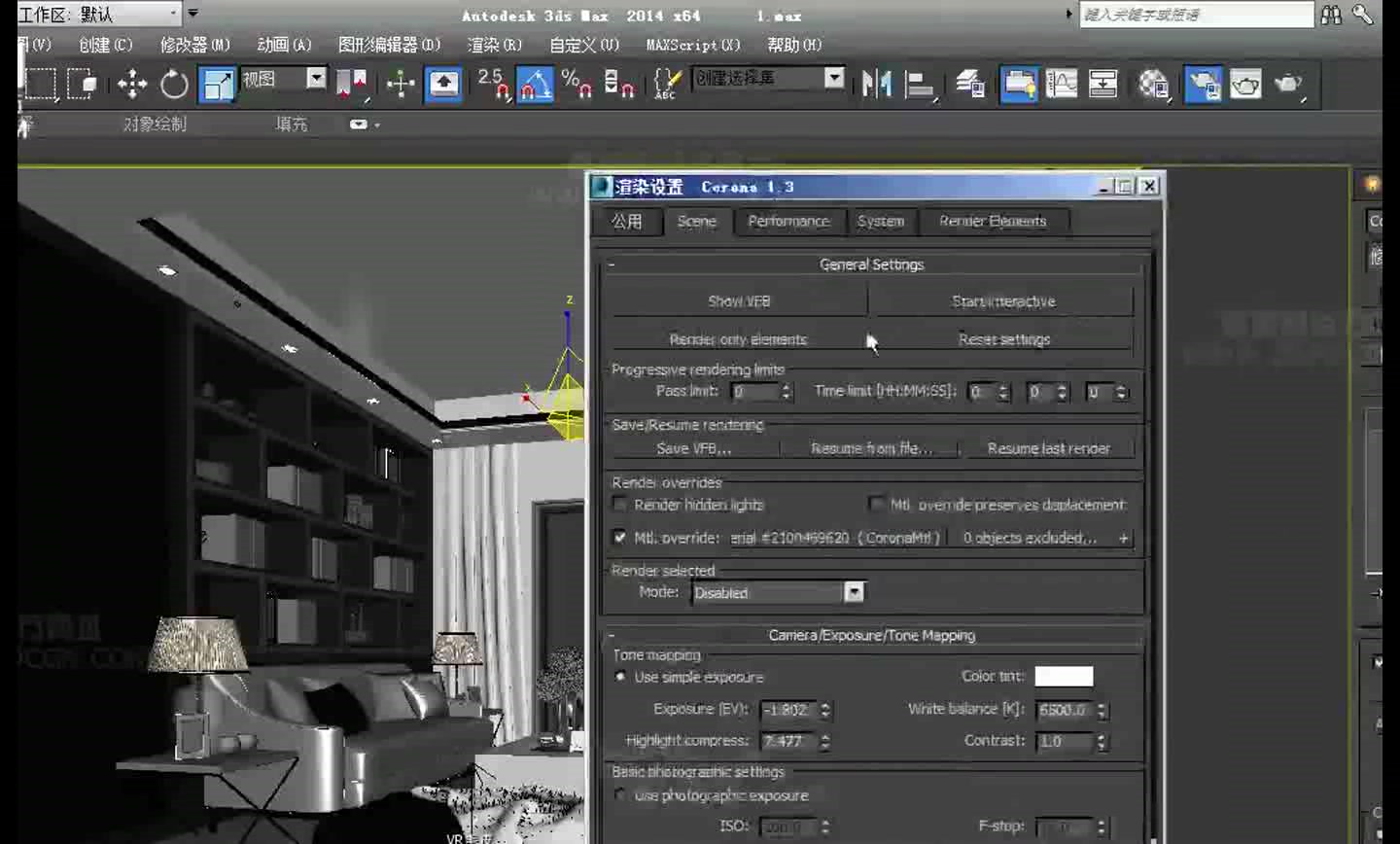The width and height of the screenshot is (1400, 844).
Task: Toggle the Select and Manipulate icon
Action: click(x=401, y=84)
